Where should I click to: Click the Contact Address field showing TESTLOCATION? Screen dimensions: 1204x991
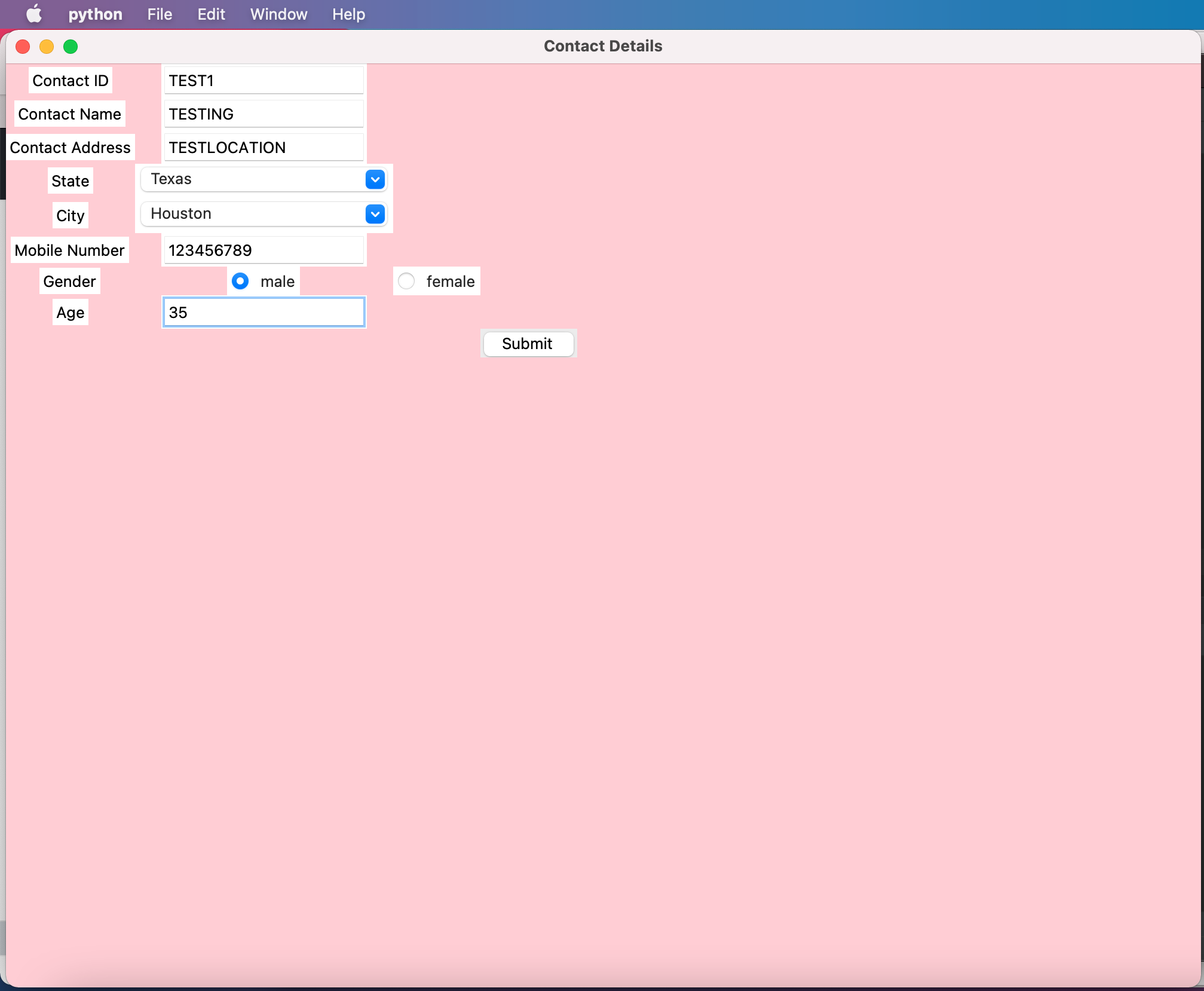263,147
